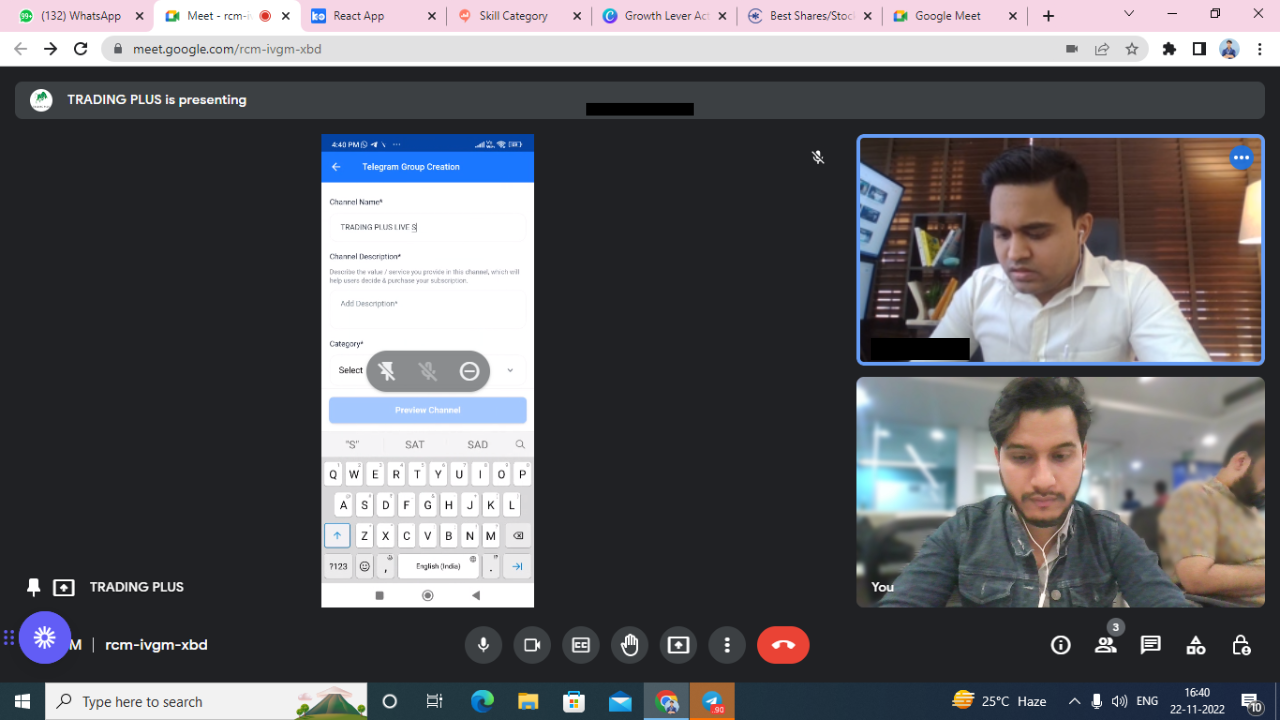Click Windows taskbar search box
Screen dimensions: 1280x720
pos(206,702)
